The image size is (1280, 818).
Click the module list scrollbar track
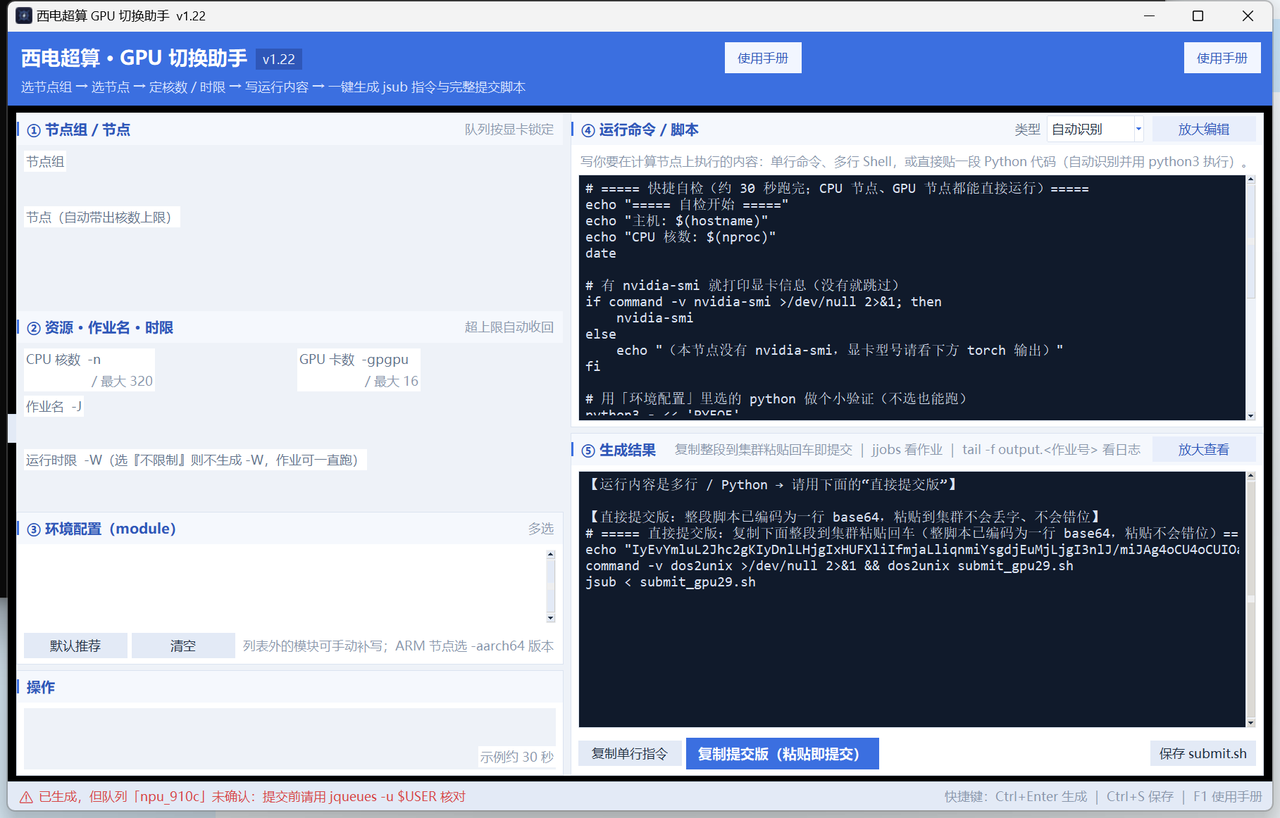tap(549, 586)
